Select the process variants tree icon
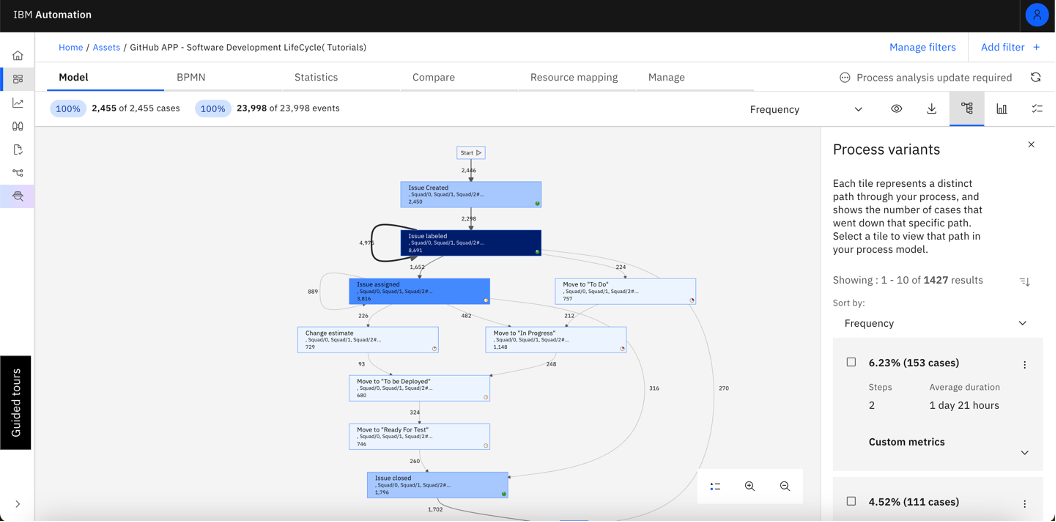 [x=967, y=108]
